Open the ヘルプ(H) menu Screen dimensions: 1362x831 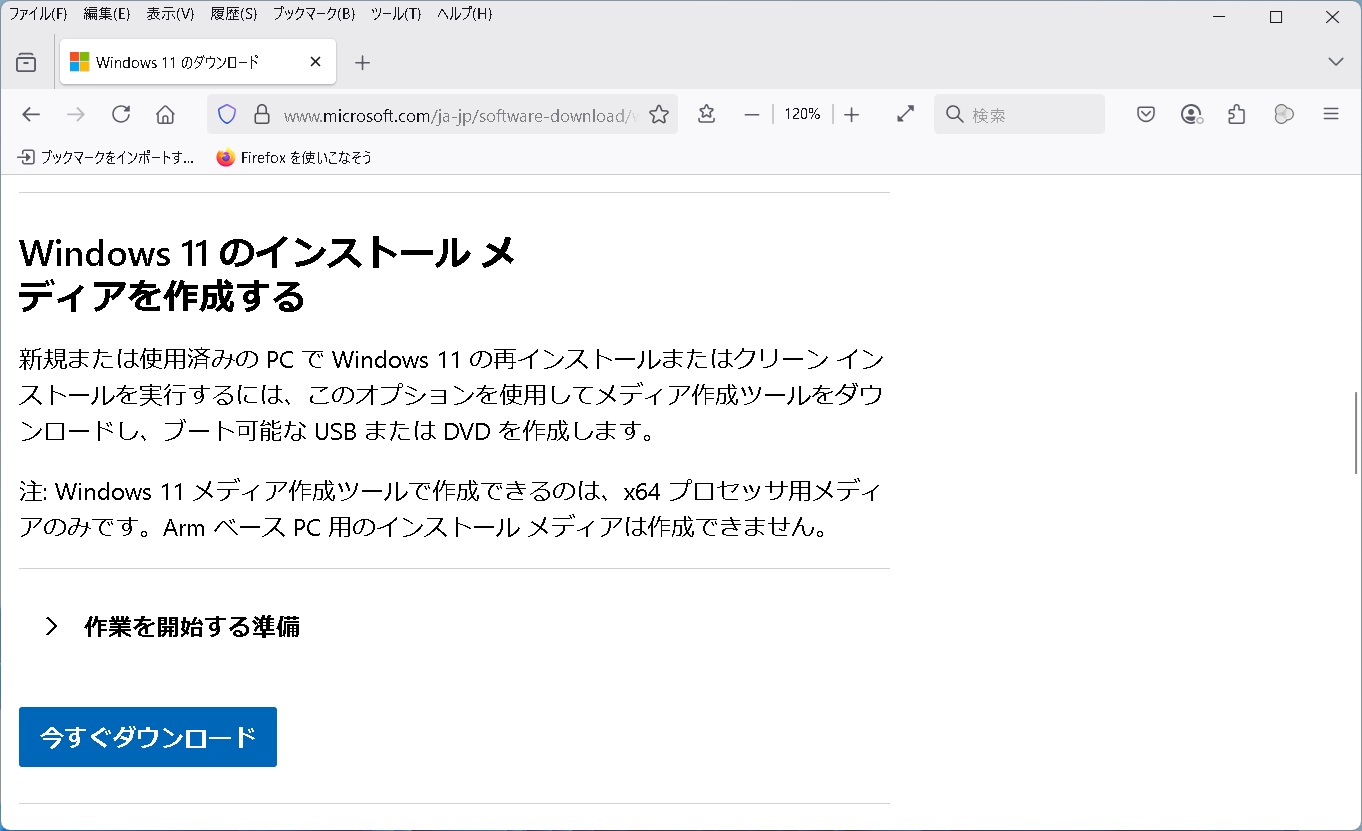coord(465,14)
